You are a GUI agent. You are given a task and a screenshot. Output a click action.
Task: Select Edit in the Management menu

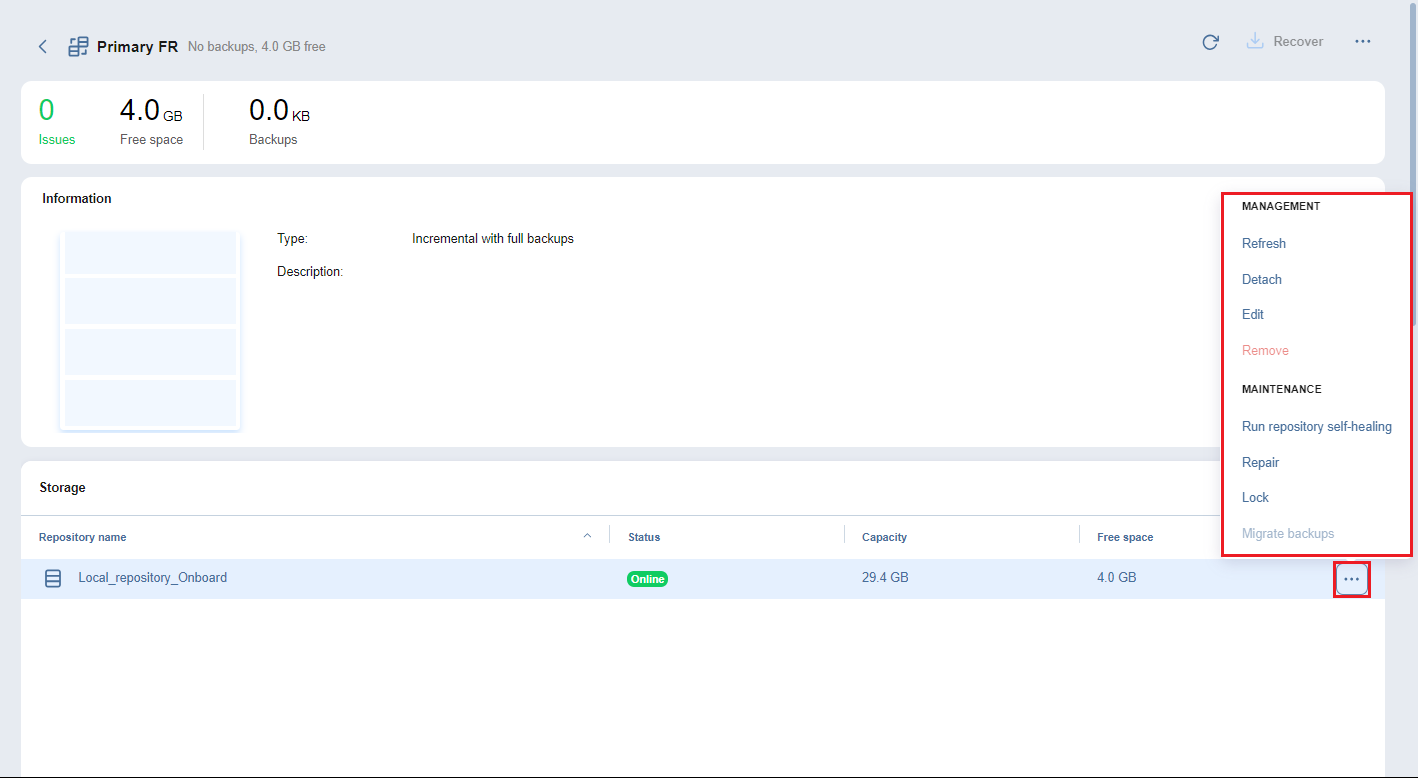point(1252,314)
